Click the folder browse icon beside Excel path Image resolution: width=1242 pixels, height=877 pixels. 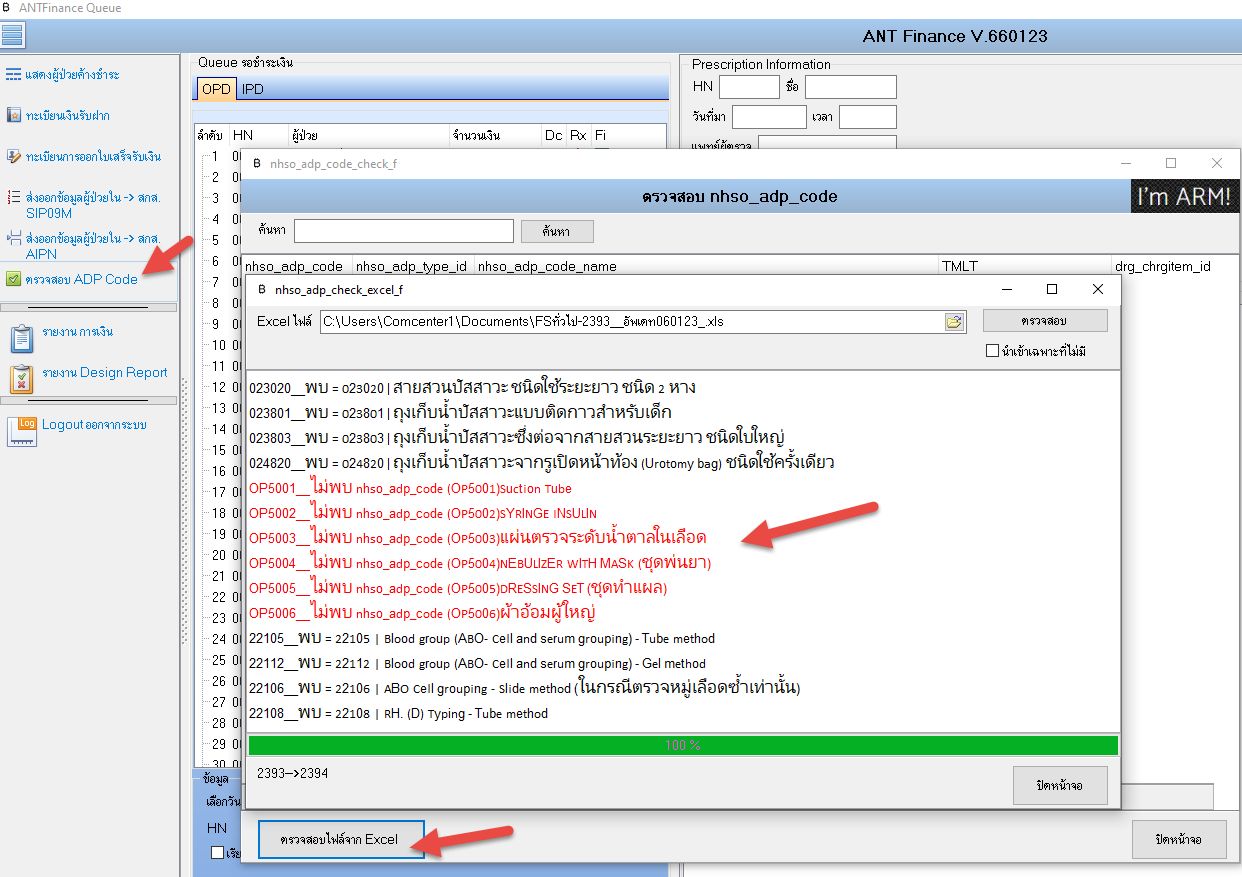coord(954,321)
